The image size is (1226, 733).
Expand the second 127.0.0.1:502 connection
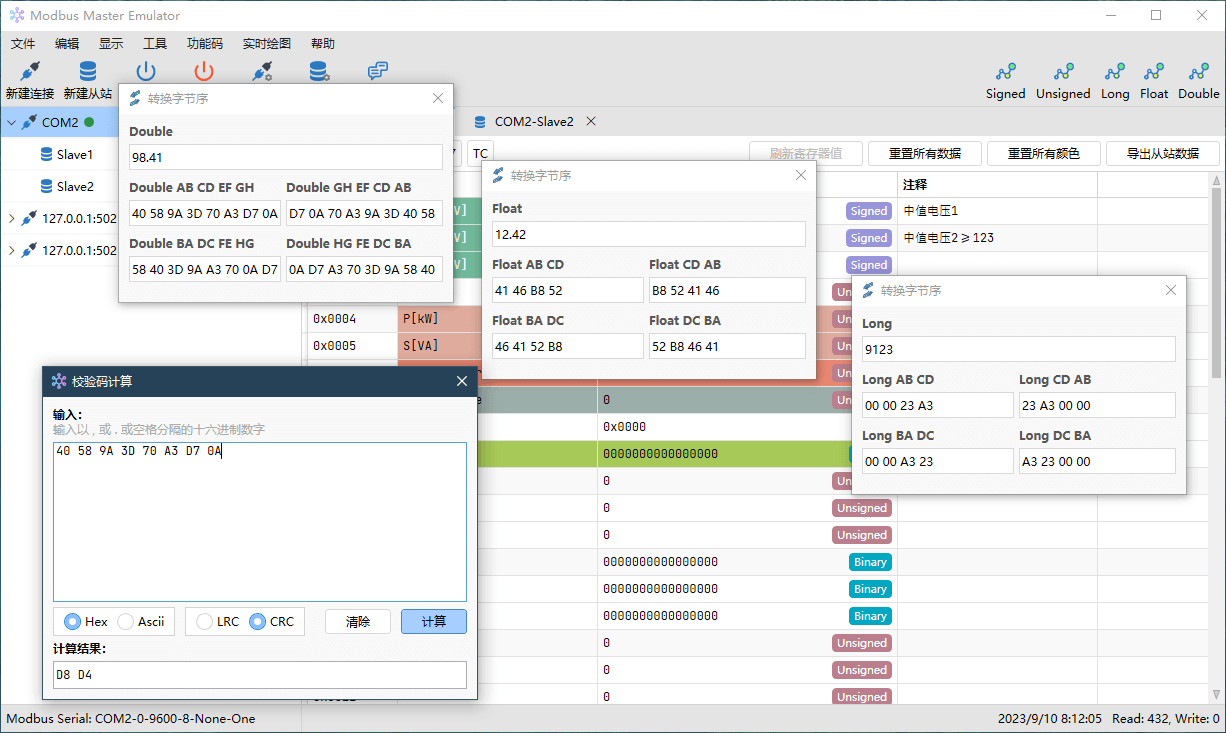[x=11, y=250]
